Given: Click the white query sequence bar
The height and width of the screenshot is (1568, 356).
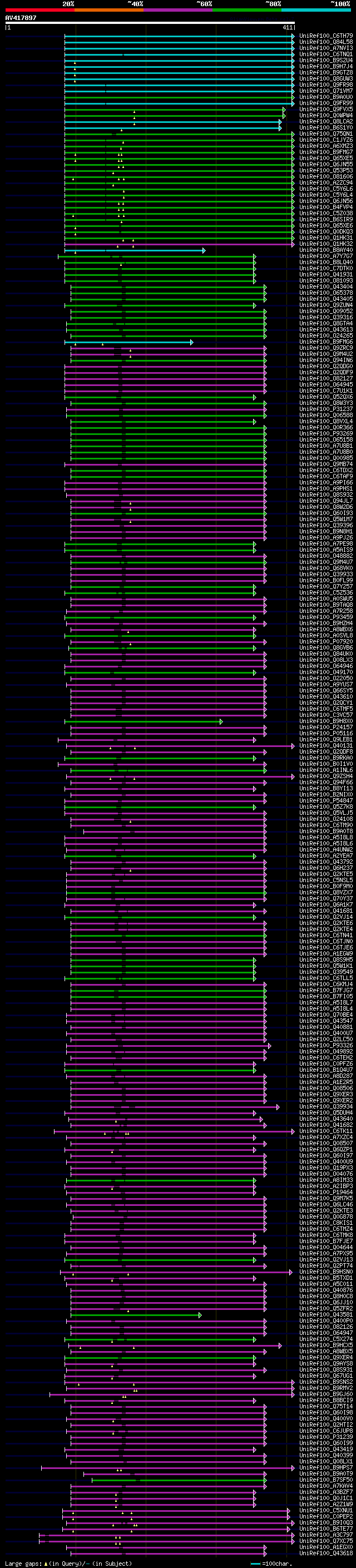Looking at the screenshot, I should pos(150,22).
